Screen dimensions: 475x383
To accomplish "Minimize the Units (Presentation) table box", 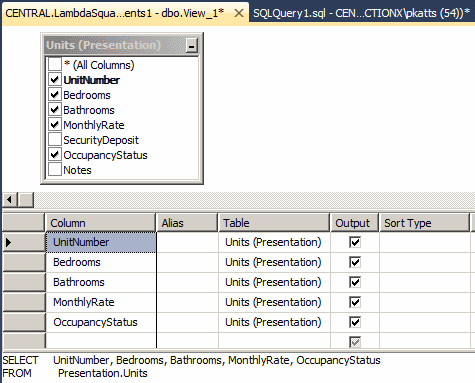I will (x=192, y=46).
